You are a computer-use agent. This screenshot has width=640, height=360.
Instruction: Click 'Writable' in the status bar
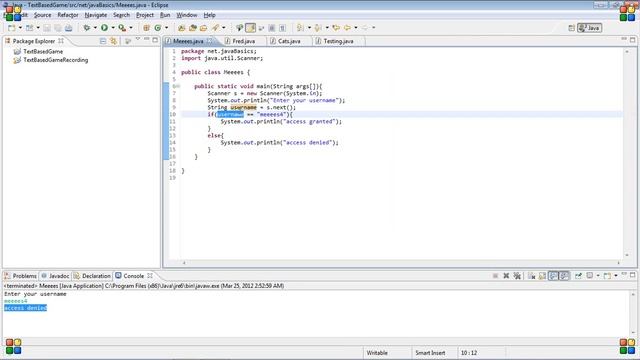pos(377,353)
